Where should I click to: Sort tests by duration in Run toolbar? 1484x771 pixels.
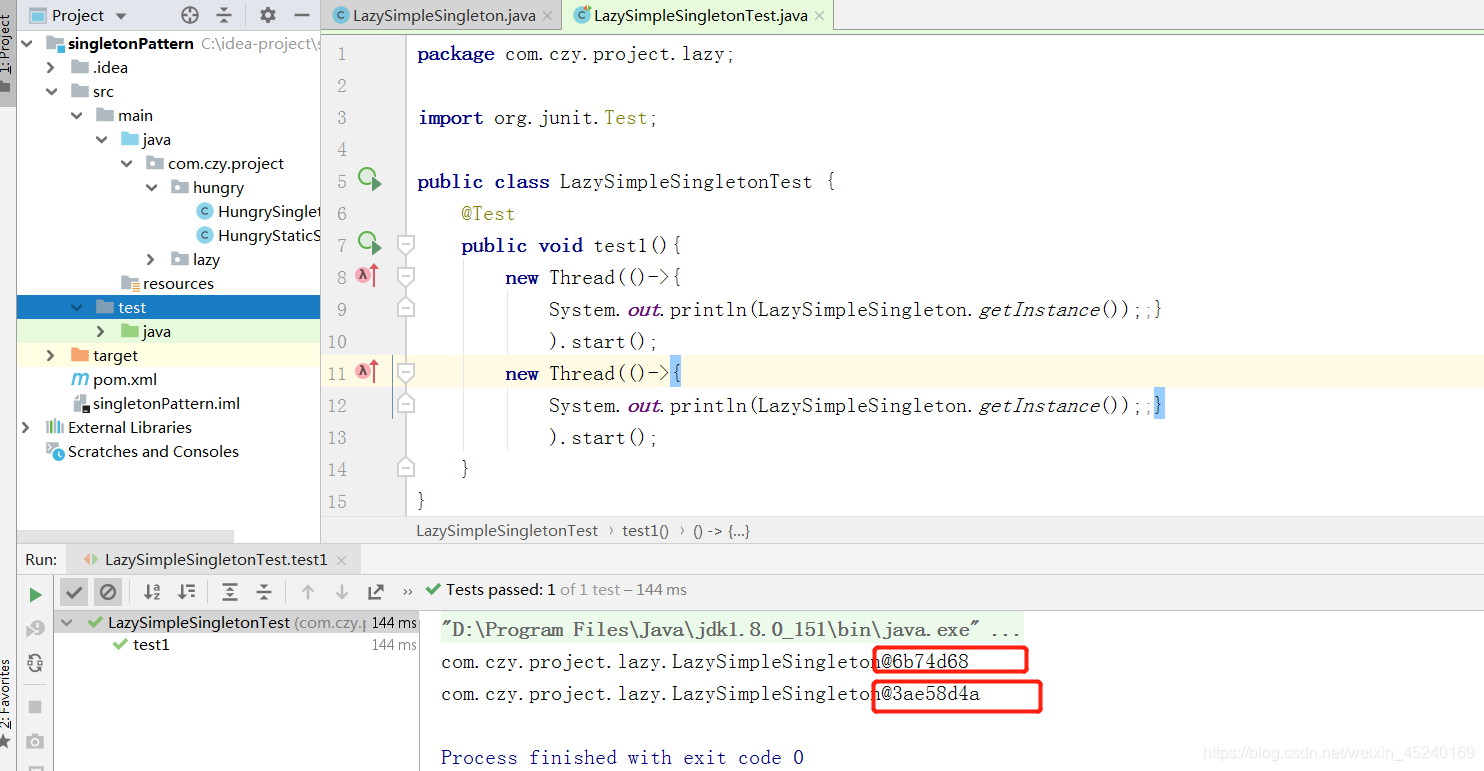[x=186, y=592]
